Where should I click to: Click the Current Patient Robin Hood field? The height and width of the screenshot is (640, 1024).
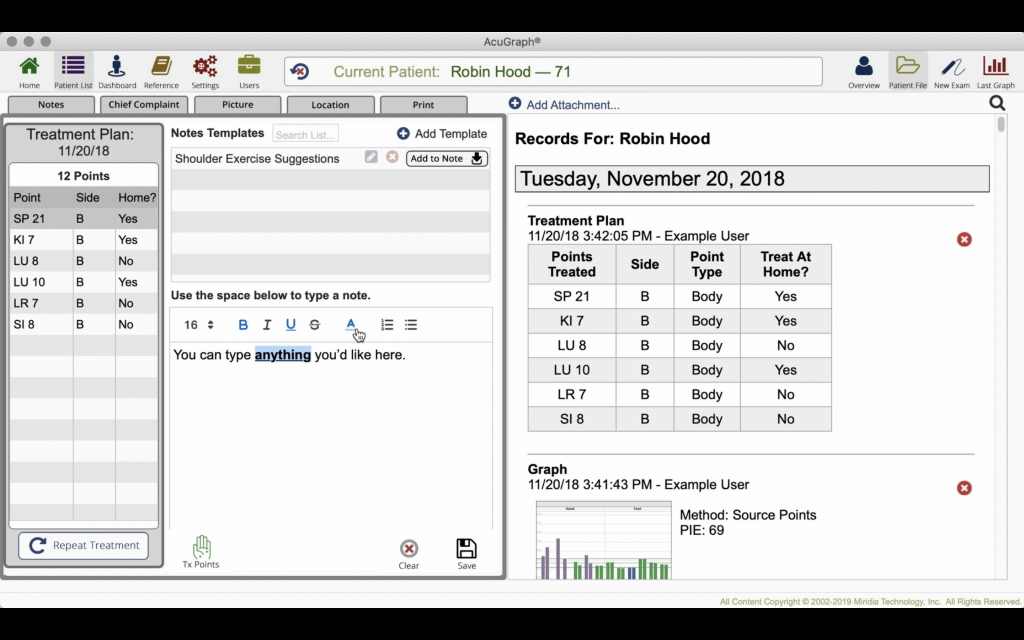click(553, 71)
